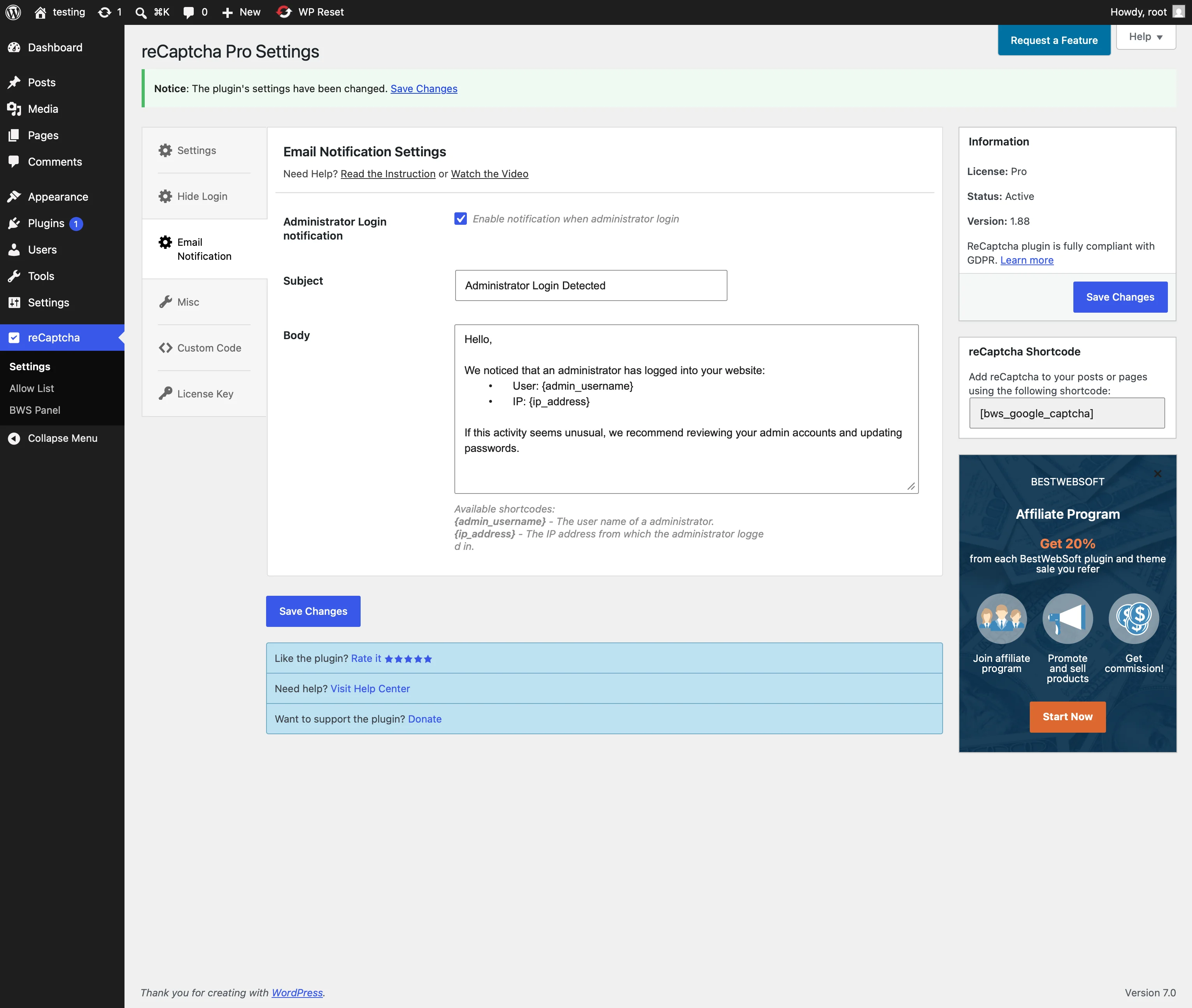Click the Read the Instruction link
Viewport: 1192px width, 1008px height.
click(387, 174)
